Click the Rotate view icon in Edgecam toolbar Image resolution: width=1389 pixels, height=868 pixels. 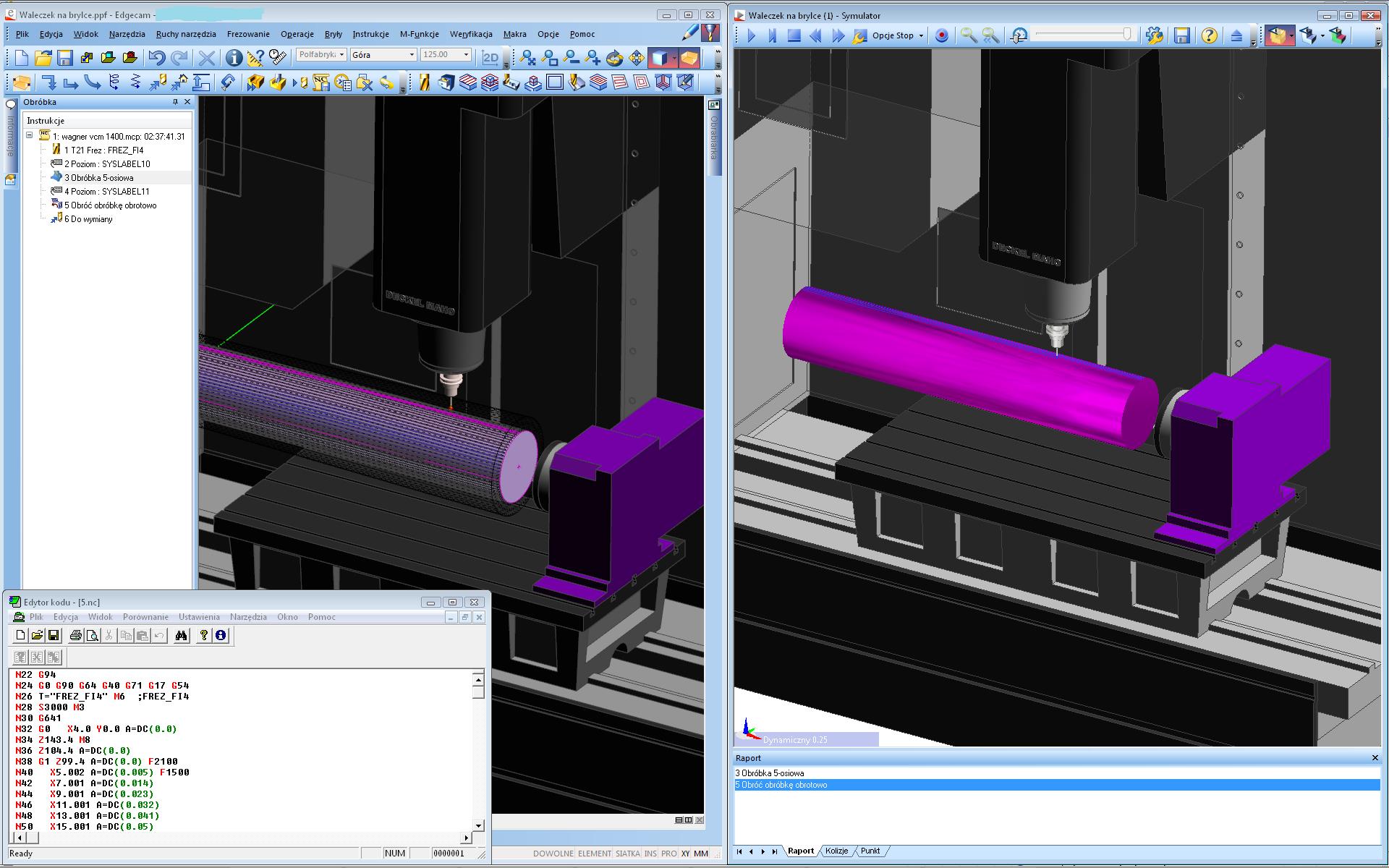pyautogui.click(x=615, y=58)
